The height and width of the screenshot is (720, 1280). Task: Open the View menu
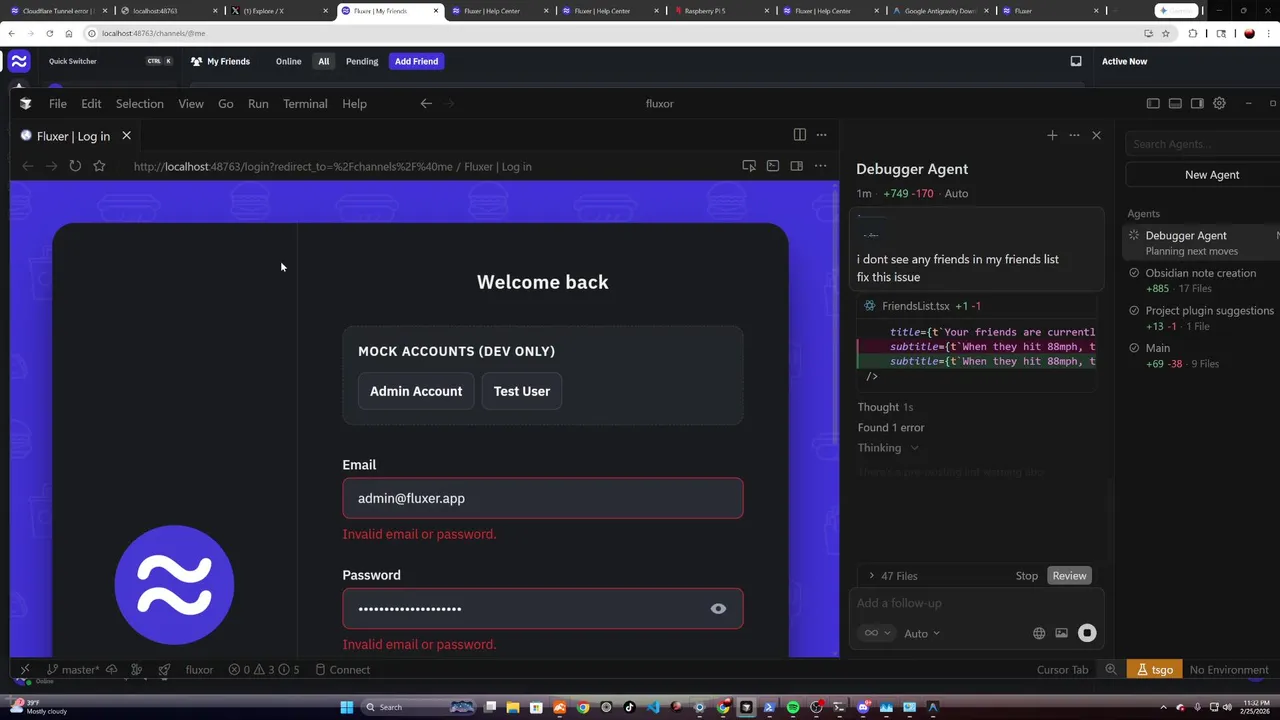click(x=191, y=104)
